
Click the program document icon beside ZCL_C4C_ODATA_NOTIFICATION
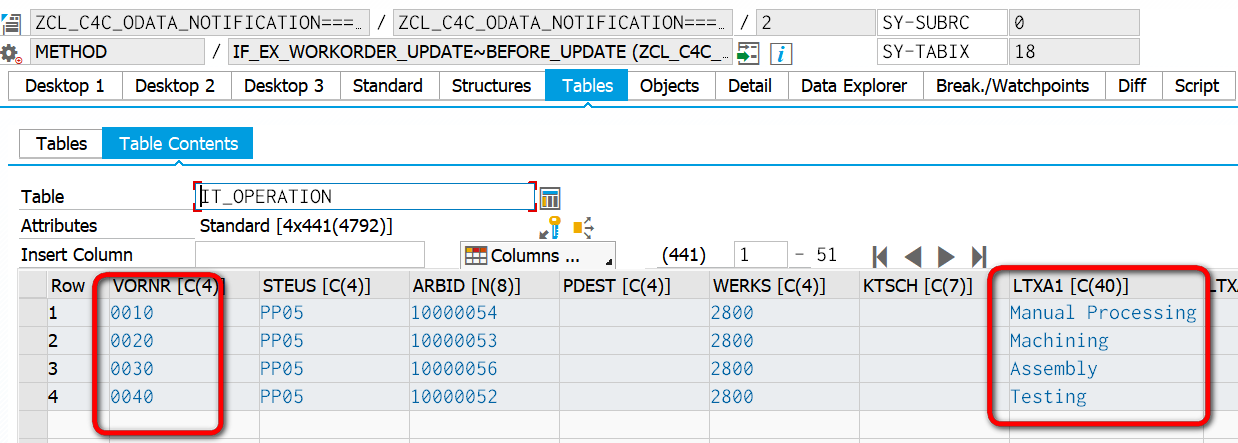point(11,22)
